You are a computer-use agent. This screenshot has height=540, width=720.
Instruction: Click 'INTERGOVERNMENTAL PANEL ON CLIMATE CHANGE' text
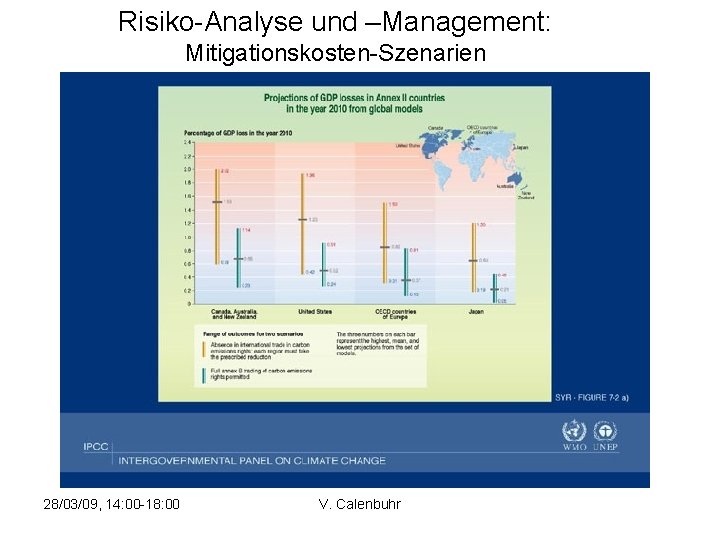pos(252,461)
